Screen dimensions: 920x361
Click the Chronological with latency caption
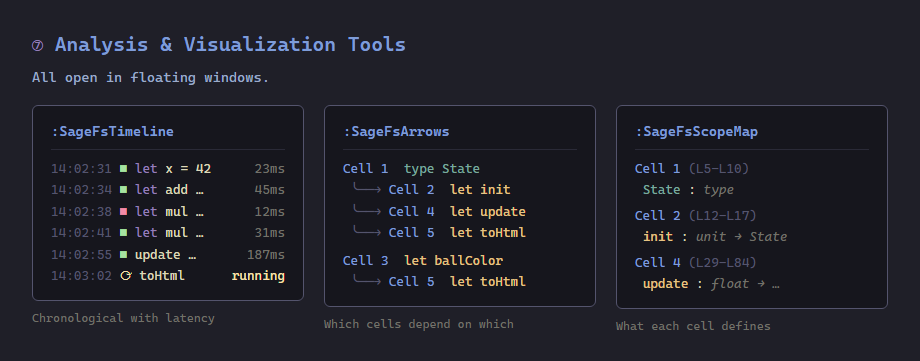[123, 318]
